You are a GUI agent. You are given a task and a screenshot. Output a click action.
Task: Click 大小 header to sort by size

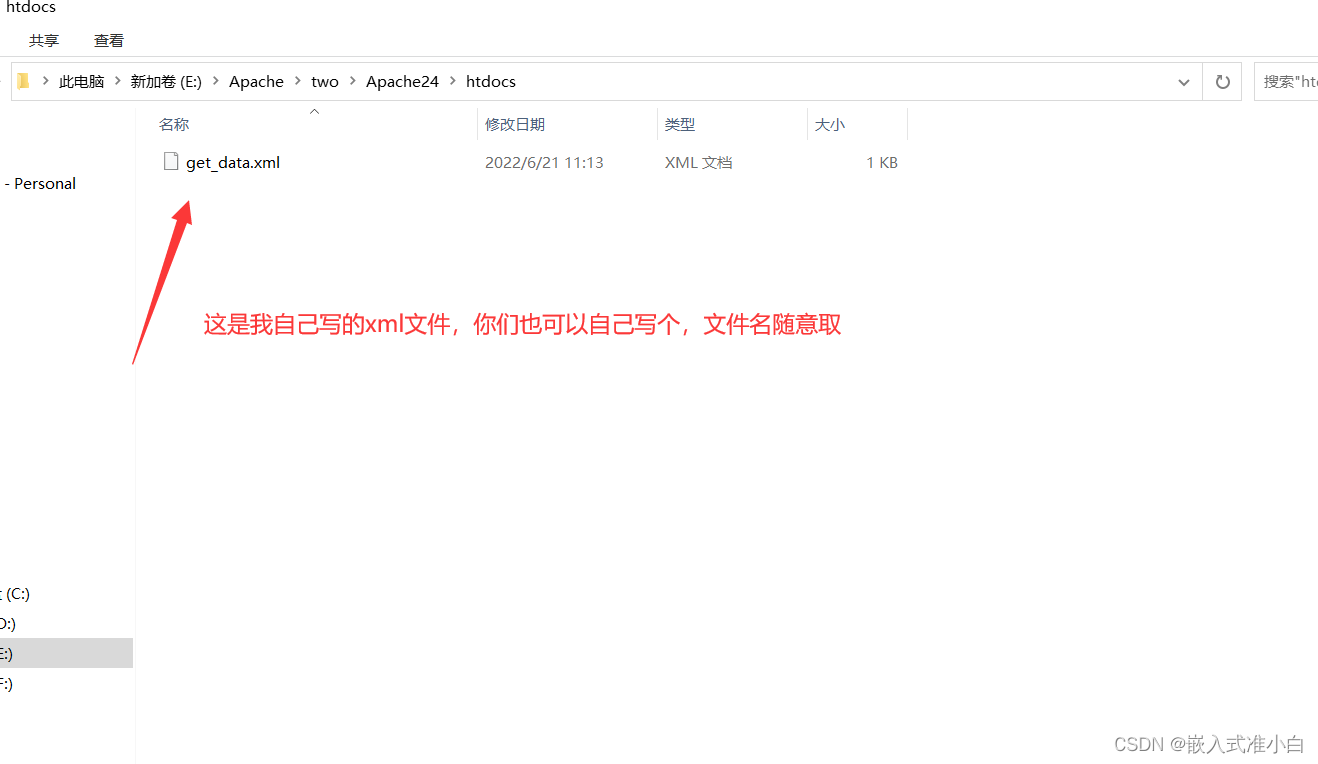pos(830,124)
